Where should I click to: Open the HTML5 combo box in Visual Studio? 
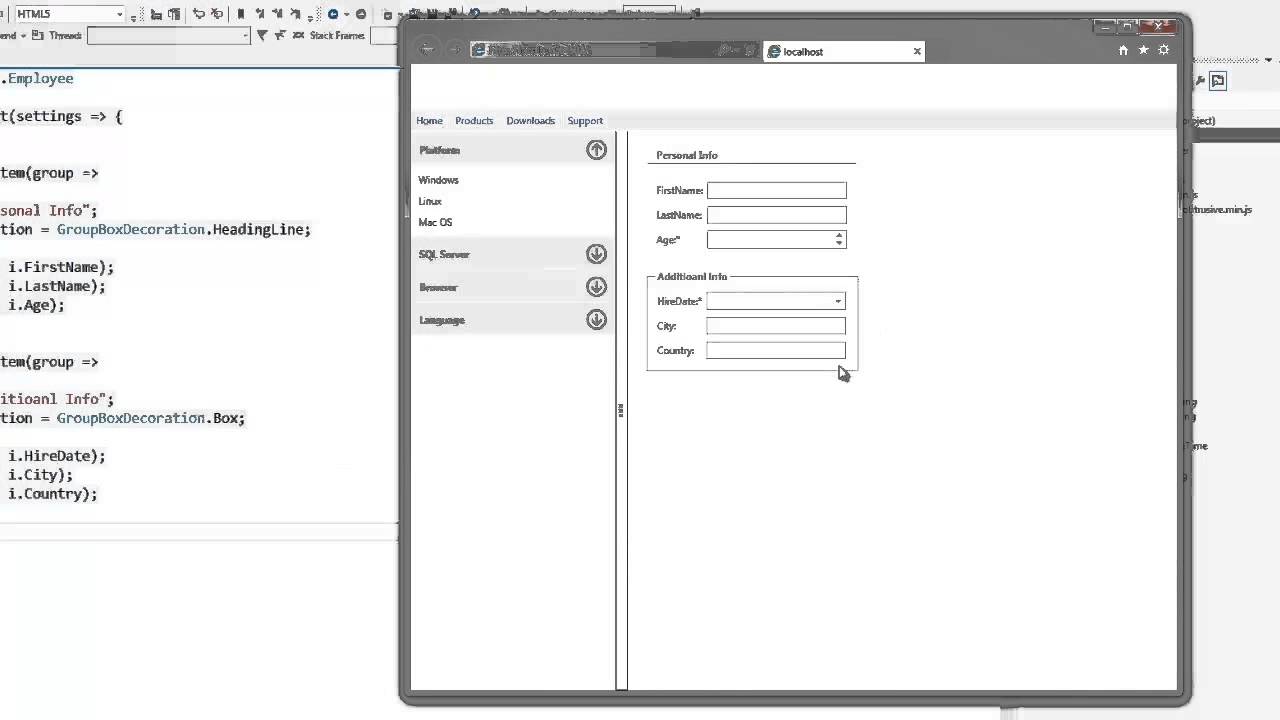point(70,14)
